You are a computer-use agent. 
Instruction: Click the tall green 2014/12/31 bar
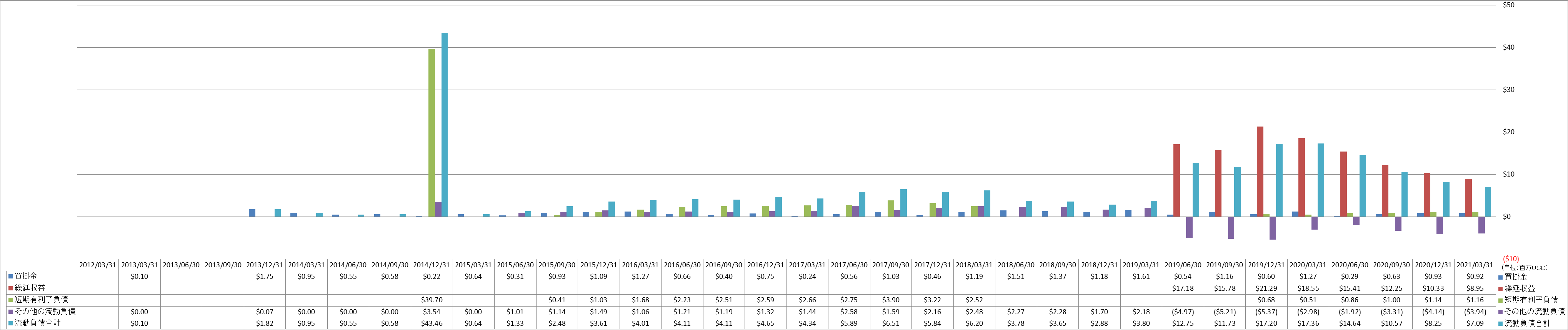pyautogui.click(x=432, y=133)
